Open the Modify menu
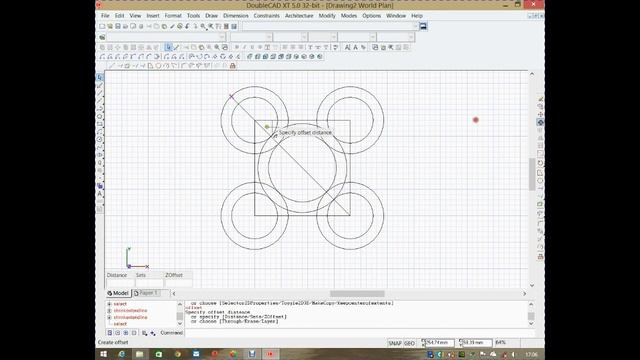The height and width of the screenshot is (360, 640). click(327, 16)
